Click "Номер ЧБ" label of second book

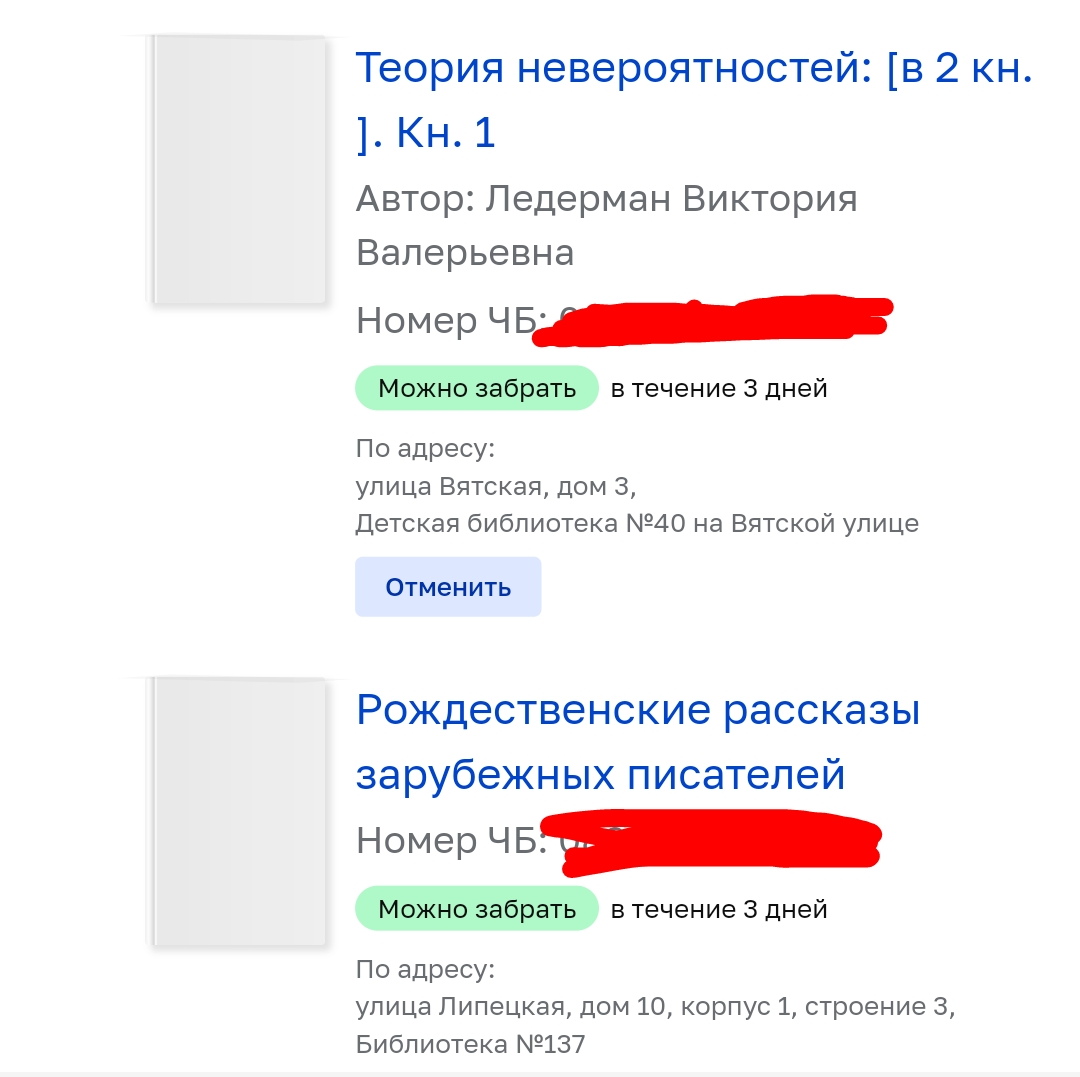451,841
